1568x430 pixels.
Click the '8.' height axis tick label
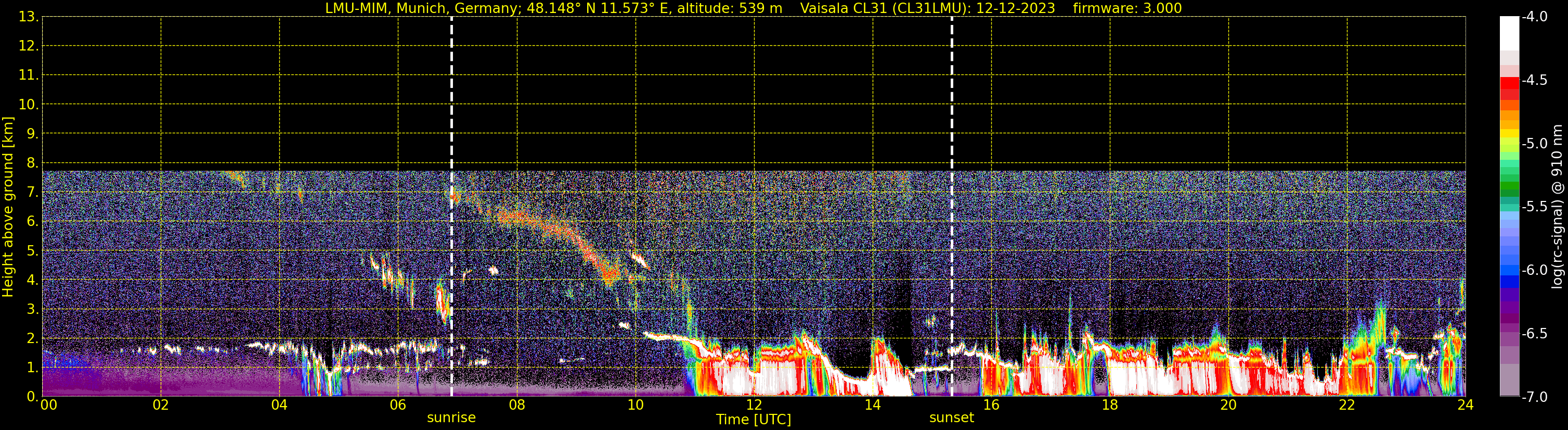tap(33, 163)
